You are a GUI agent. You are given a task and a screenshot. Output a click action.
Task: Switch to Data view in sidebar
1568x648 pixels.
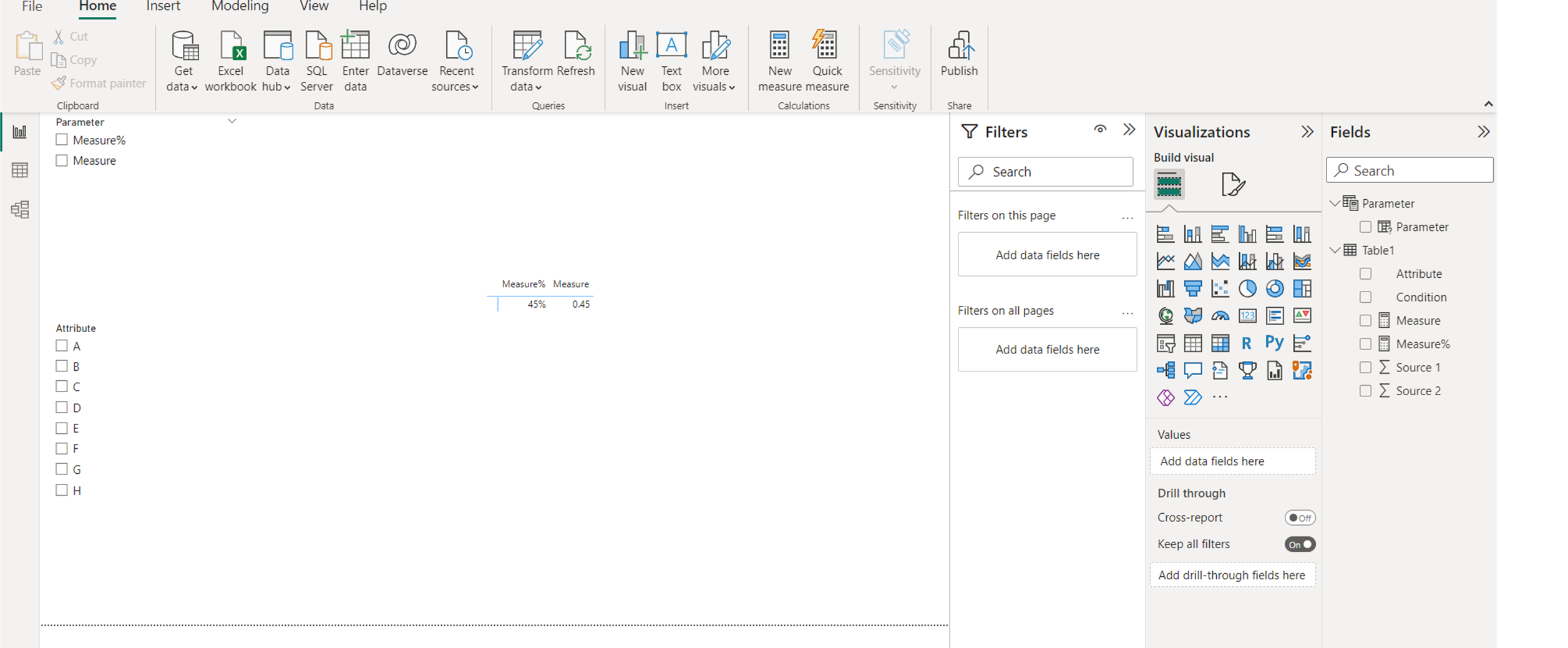pyautogui.click(x=20, y=170)
